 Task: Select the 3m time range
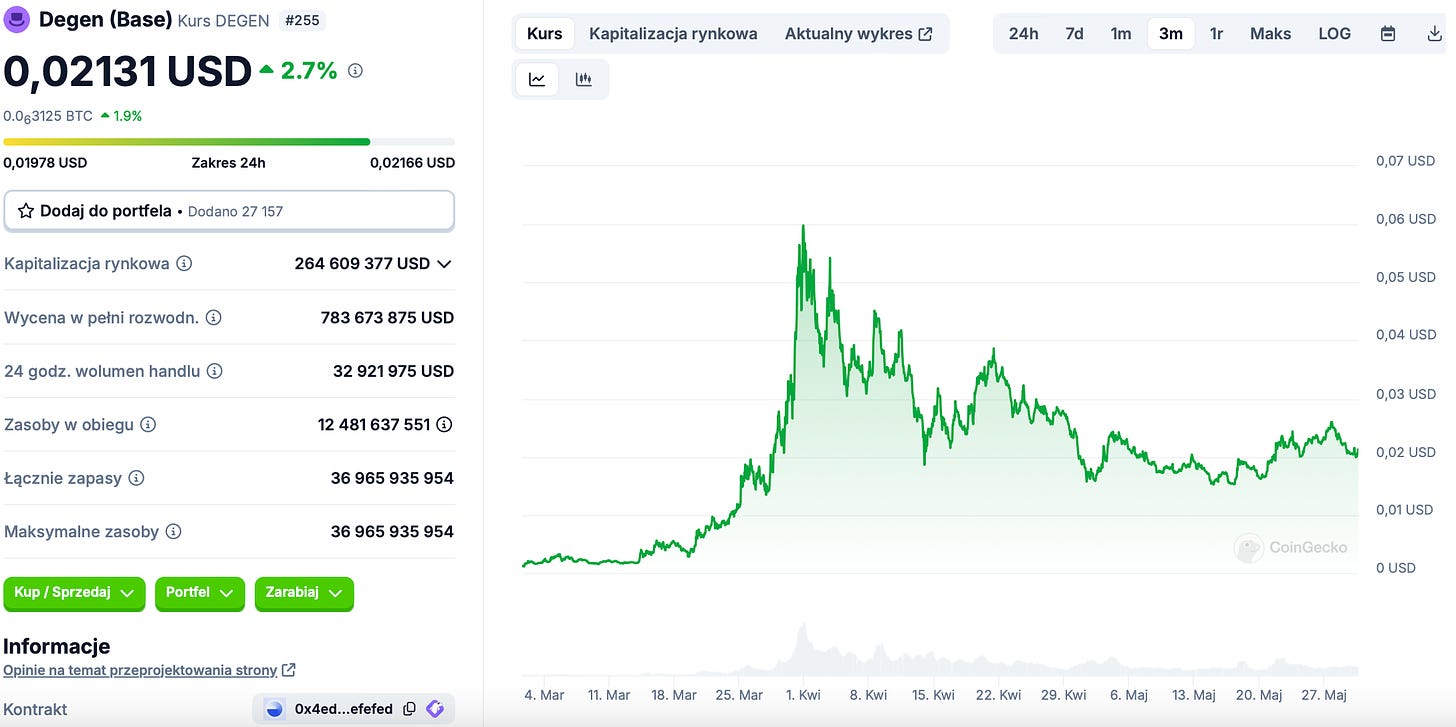pyautogui.click(x=1171, y=34)
